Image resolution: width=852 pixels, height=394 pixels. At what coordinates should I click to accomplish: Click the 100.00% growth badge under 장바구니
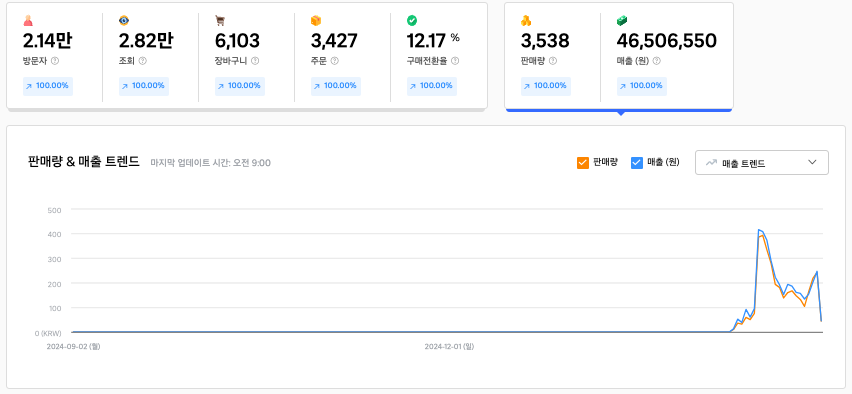pos(240,86)
